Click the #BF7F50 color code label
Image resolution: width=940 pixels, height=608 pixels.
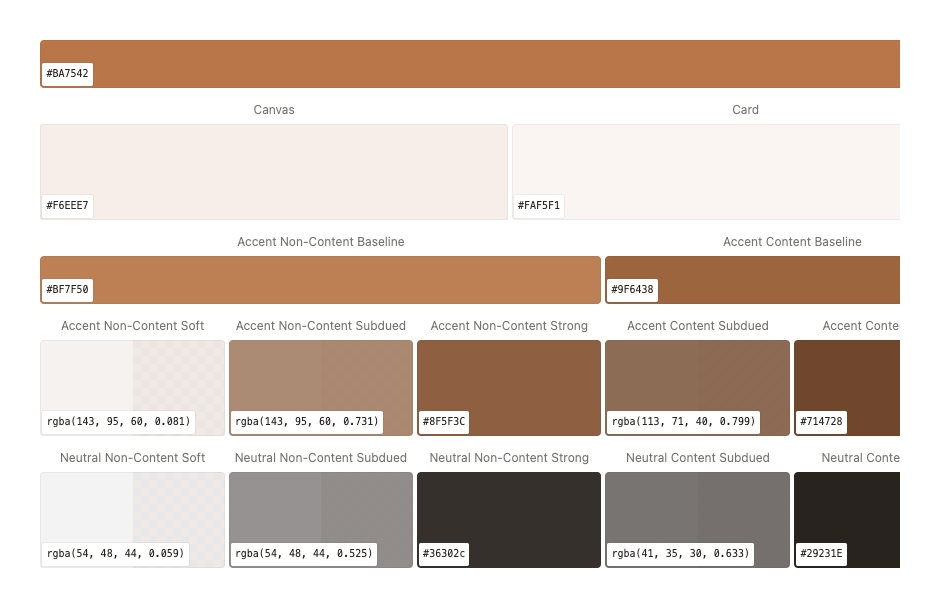point(67,290)
